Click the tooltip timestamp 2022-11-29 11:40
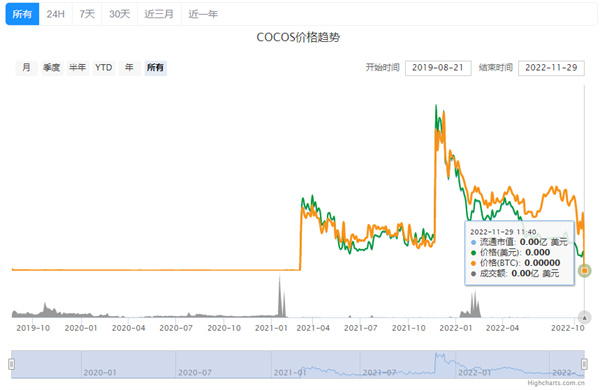Image resolution: width=600 pixels, height=390 pixels. tap(503, 232)
